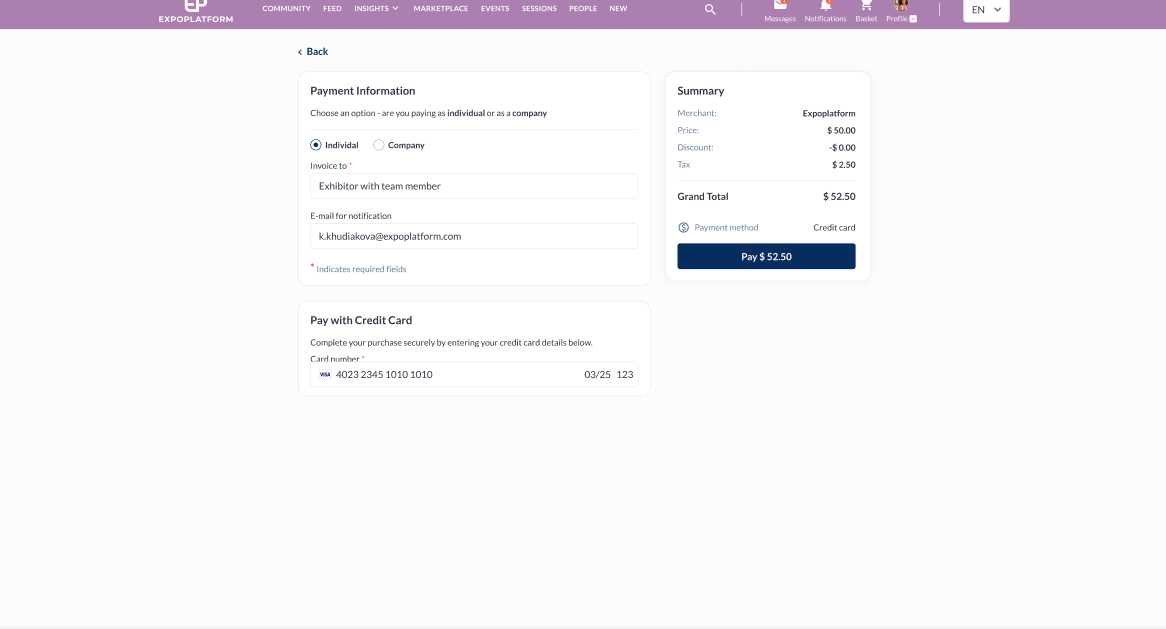The width and height of the screenshot is (1166, 629).
Task: Click the card CVC value 123
Action: (x=625, y=375)
